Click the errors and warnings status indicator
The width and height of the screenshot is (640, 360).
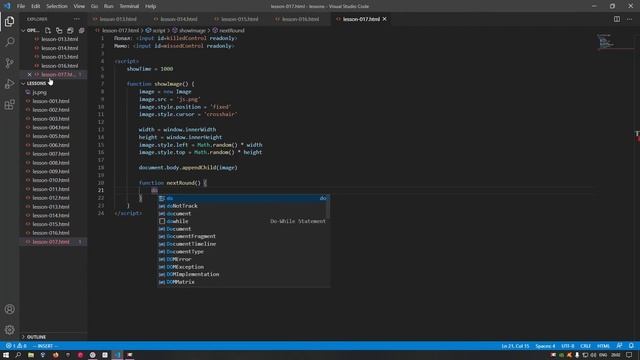tap(16, 346)
